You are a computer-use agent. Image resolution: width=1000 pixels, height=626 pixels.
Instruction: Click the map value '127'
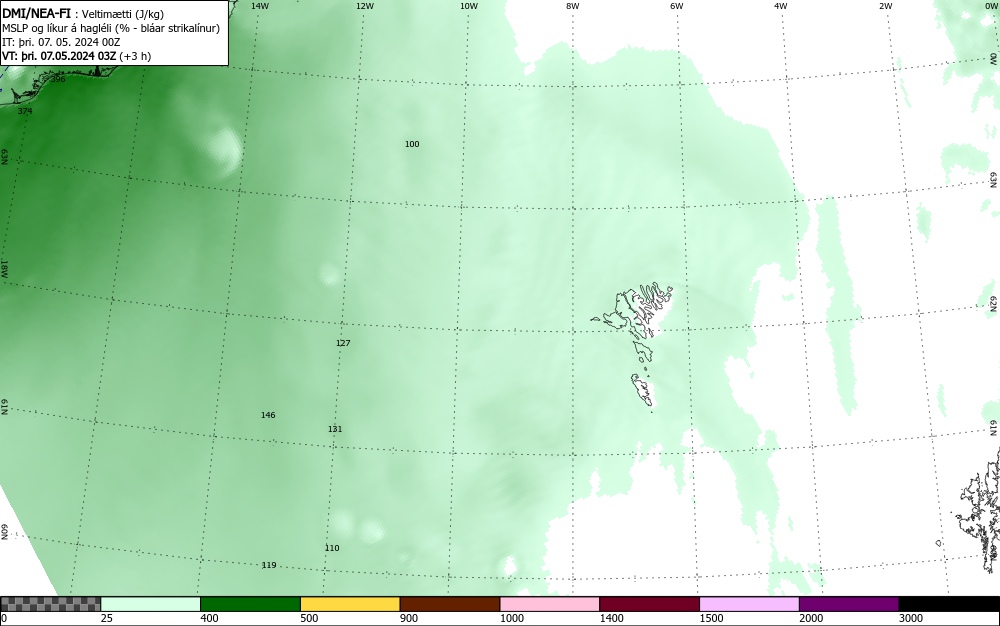[x=343, y=343]
